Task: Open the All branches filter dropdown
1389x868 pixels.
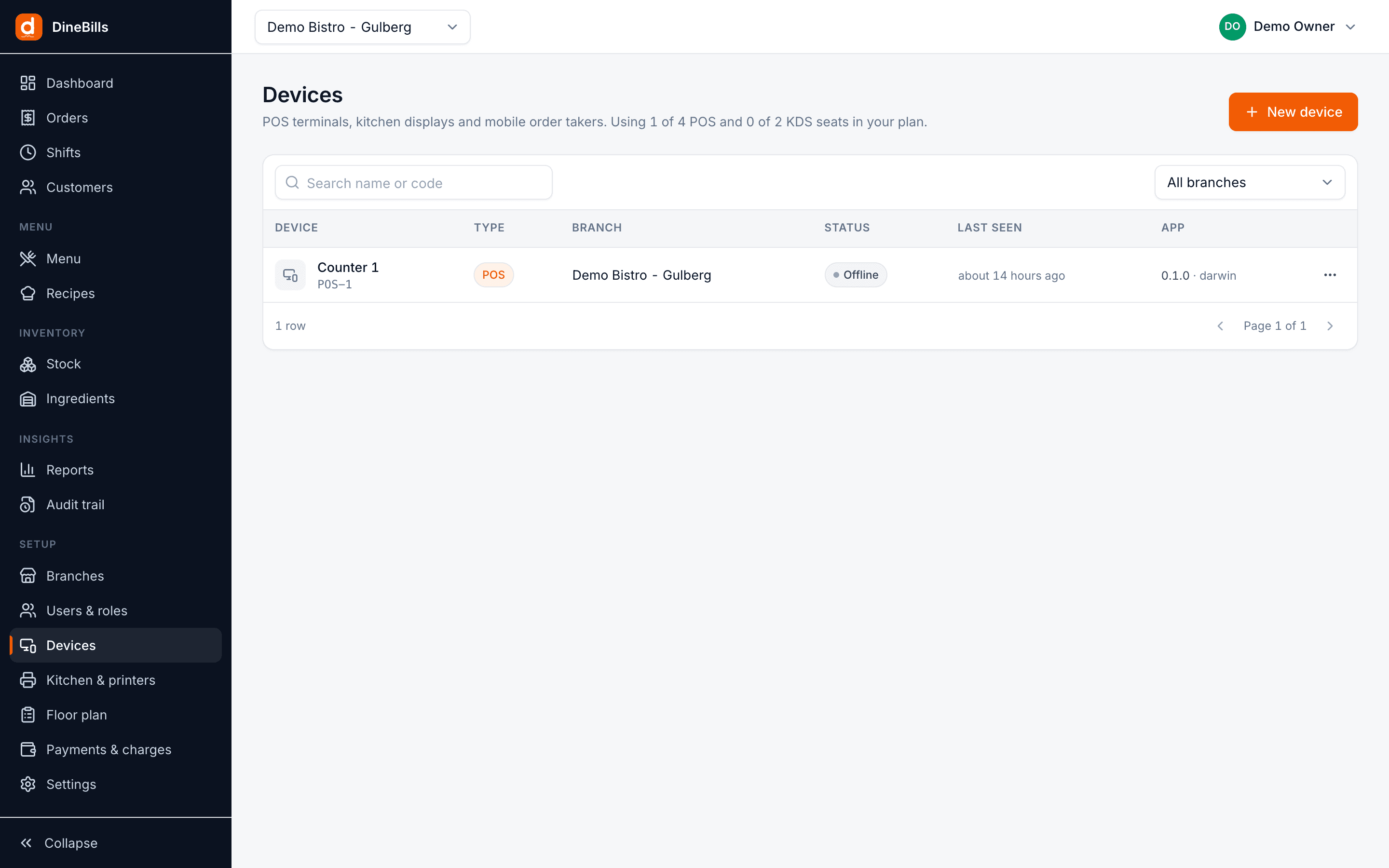Action: (x=1250, y=183)
